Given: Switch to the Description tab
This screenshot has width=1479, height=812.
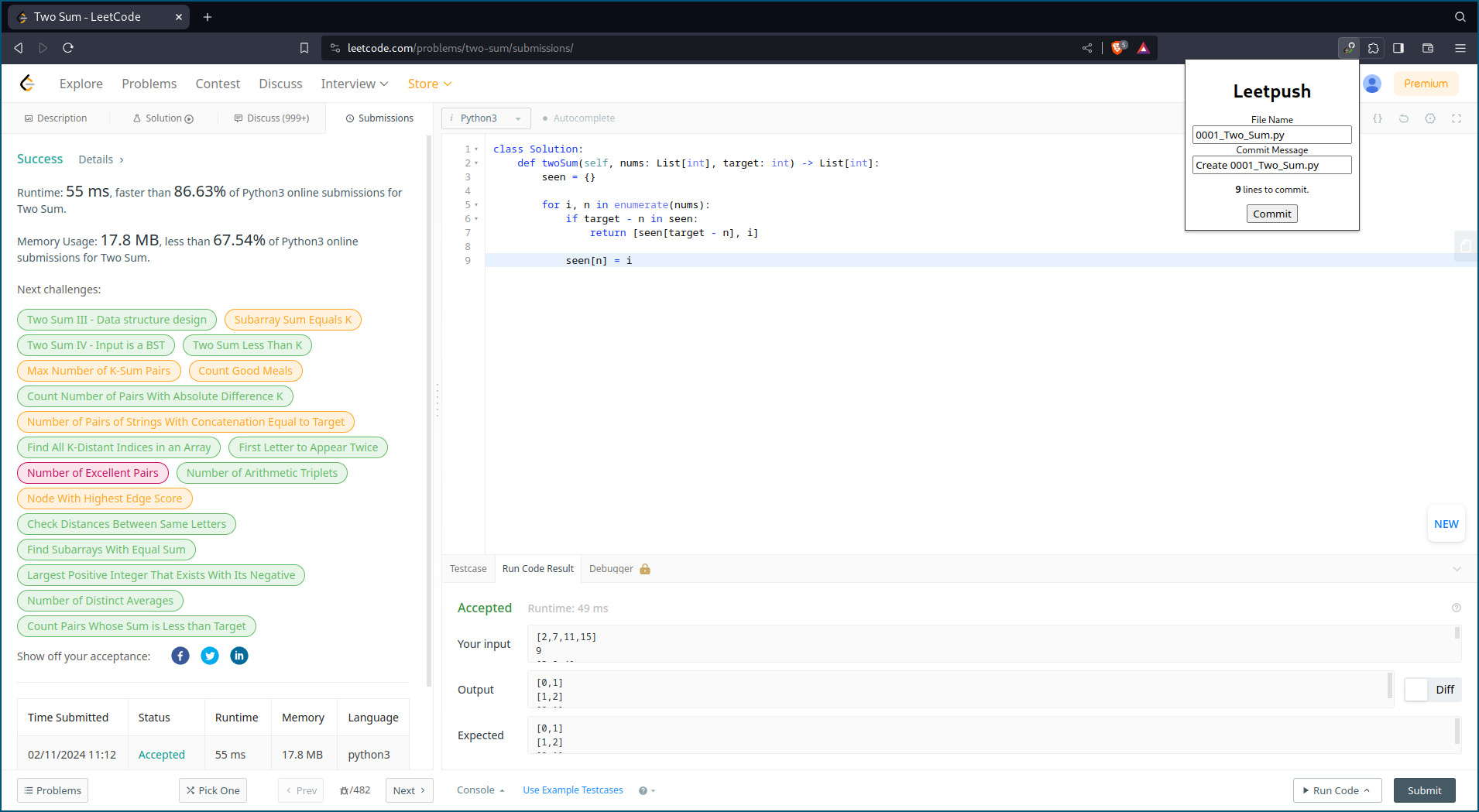Looking at the screenshot, I should pyautogui.click(x=55, y=118).
